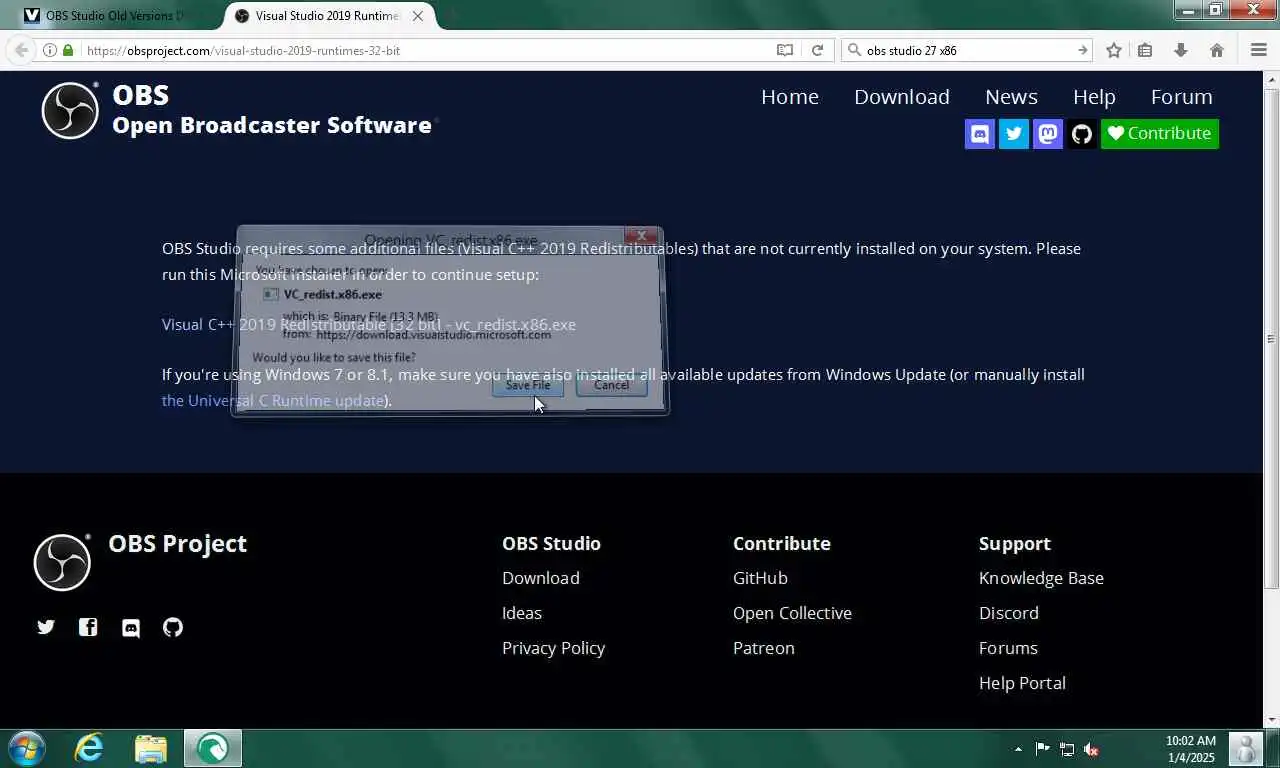Go to Home in the site navigation
Screen dimensions: 1280x768
790,97
